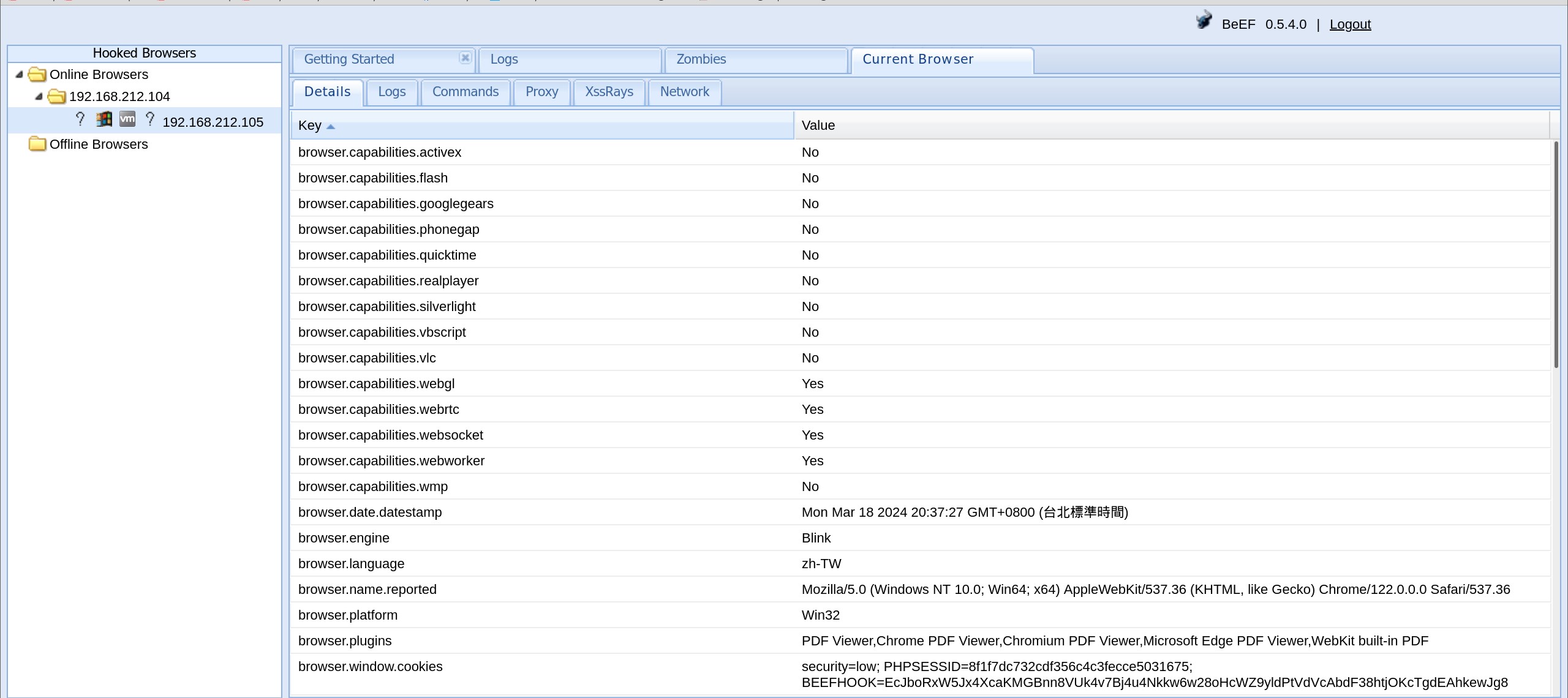Click the Windows OS icon on hooked browser
This screenshot has width=1568, height=698.
[104, 119]
